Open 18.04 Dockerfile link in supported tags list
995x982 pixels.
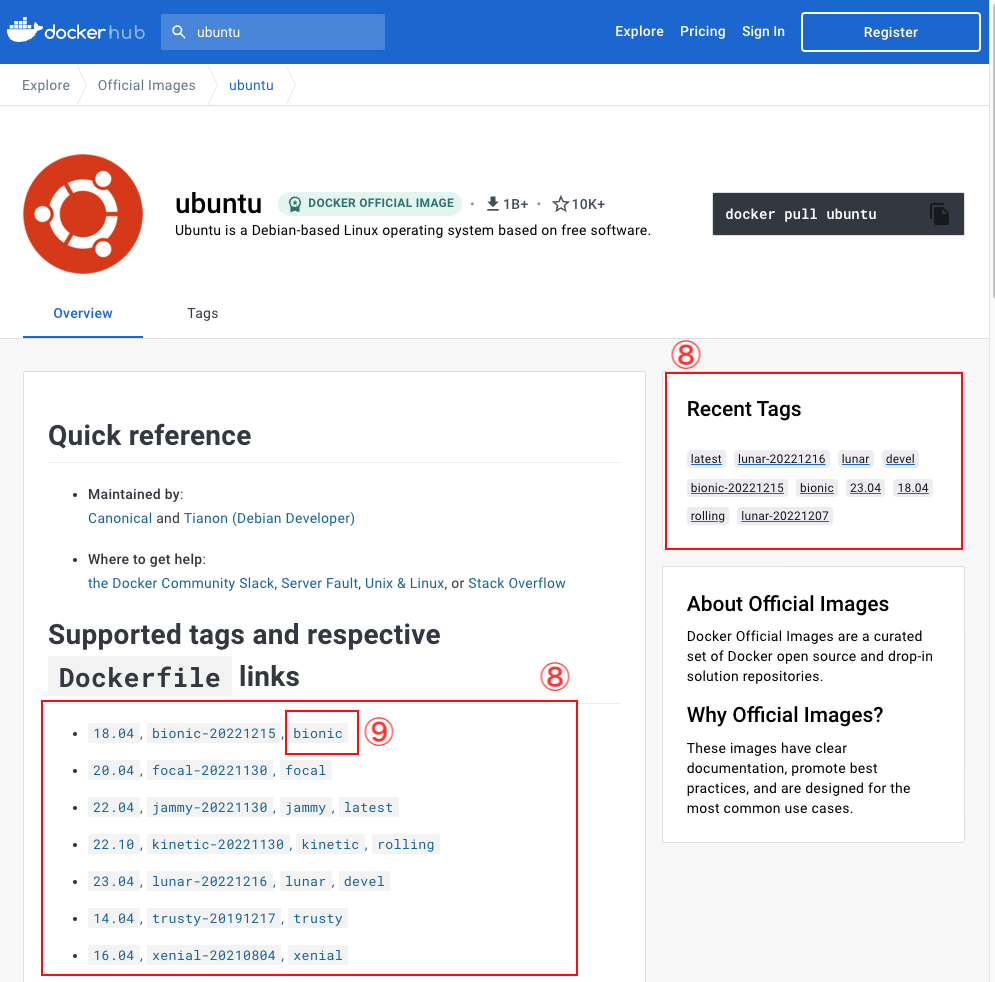coord(114,733)
